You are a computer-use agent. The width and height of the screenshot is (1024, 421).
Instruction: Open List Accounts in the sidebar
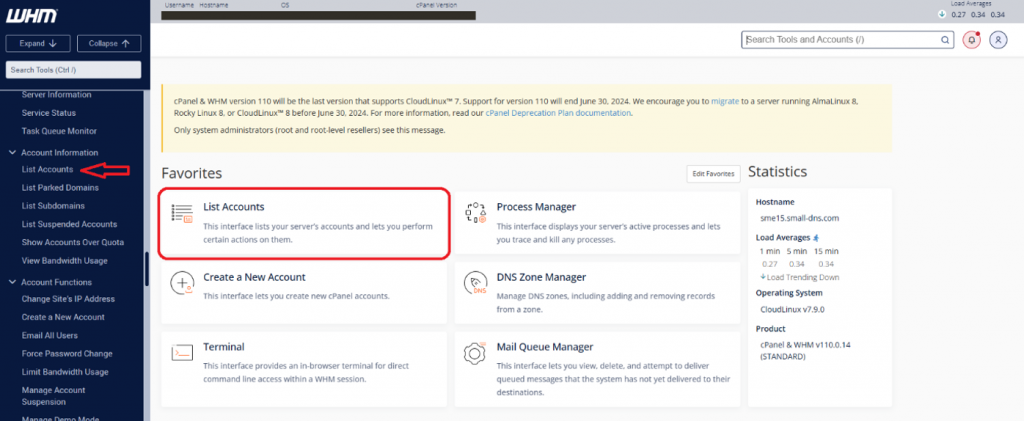pos(47,169)
